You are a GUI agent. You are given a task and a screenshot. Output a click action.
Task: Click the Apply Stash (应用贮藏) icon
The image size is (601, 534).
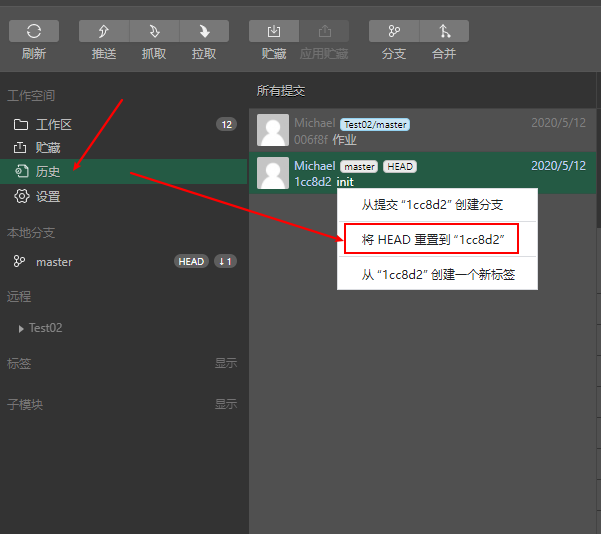[324, 32]
